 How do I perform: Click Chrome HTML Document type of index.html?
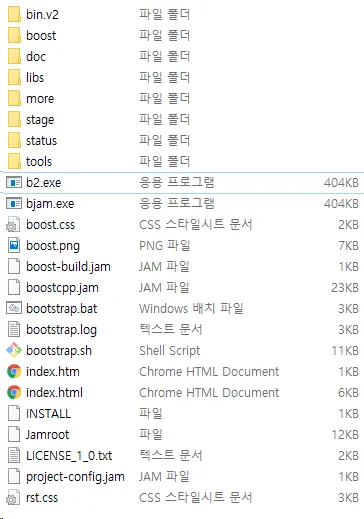click(x=209, y=393)
